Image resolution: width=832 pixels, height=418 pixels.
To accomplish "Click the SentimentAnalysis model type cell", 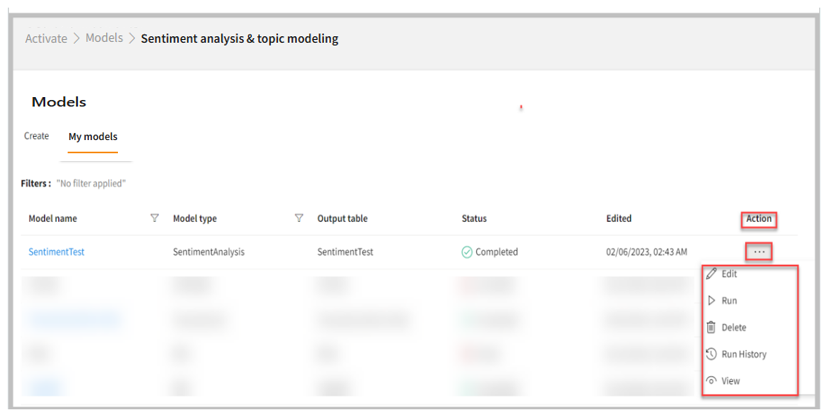I will (208, 252).
